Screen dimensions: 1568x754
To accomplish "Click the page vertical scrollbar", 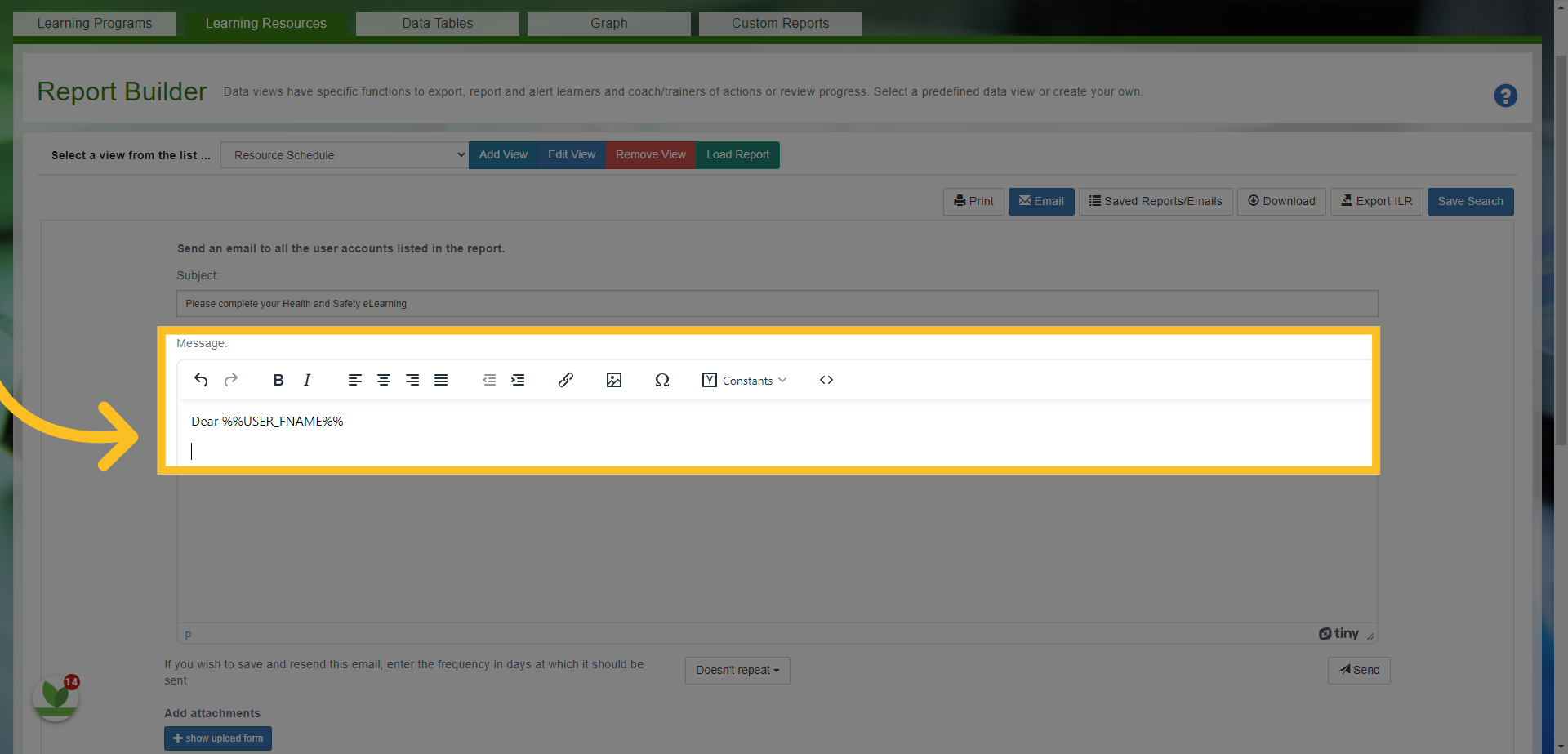I will (x=1561, y=249).
